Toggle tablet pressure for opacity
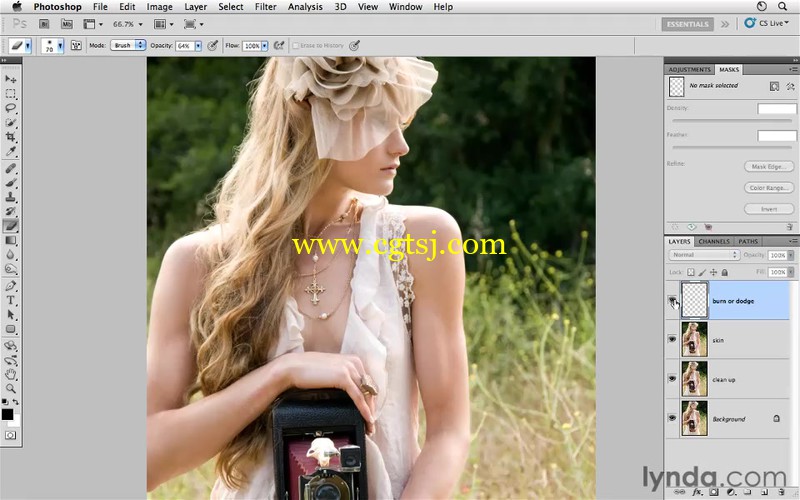This screenshot has width=800, height=500. (x=213, y=45)
